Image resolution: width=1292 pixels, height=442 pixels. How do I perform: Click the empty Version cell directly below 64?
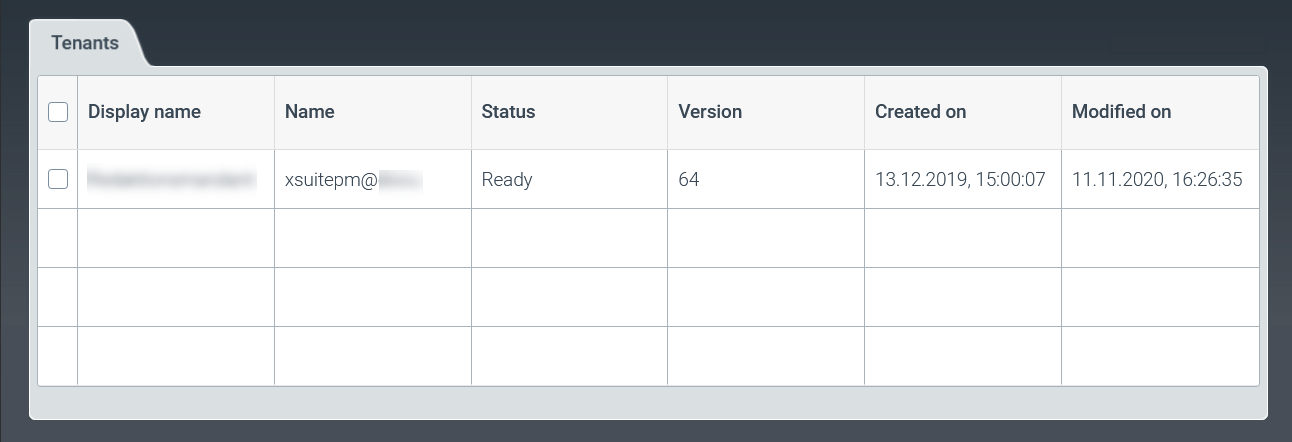coord(766,238)
